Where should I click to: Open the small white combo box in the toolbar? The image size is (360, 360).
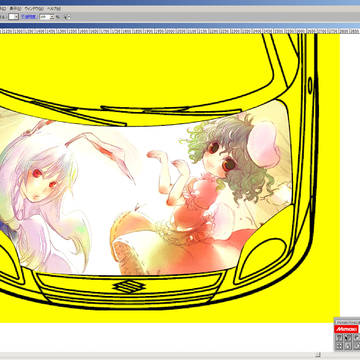[x=13, y=16]
